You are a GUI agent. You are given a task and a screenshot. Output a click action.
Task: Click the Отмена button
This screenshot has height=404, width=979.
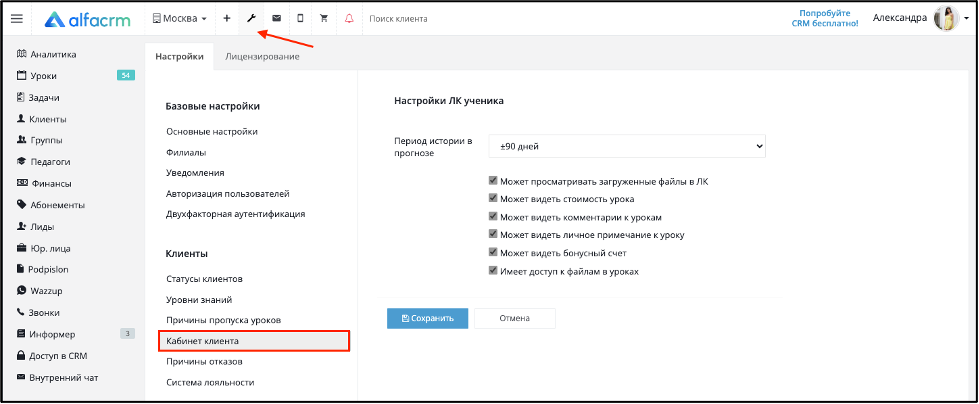click(x=514, y=318)
